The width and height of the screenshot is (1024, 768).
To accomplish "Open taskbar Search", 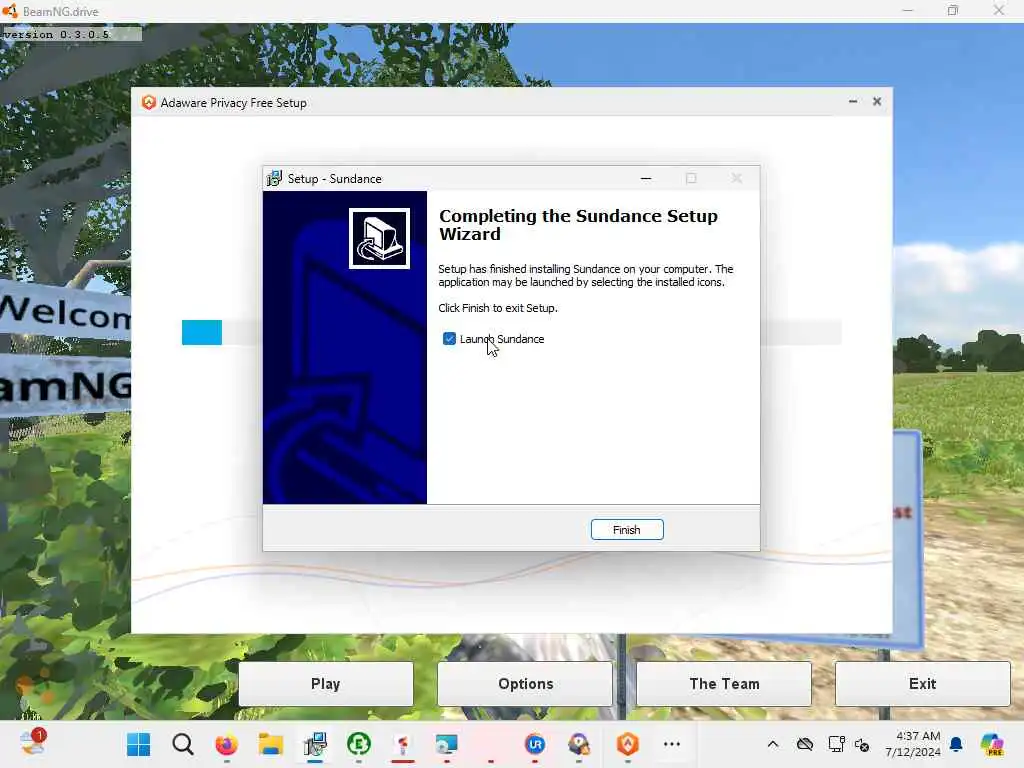I will click(183, 744).
